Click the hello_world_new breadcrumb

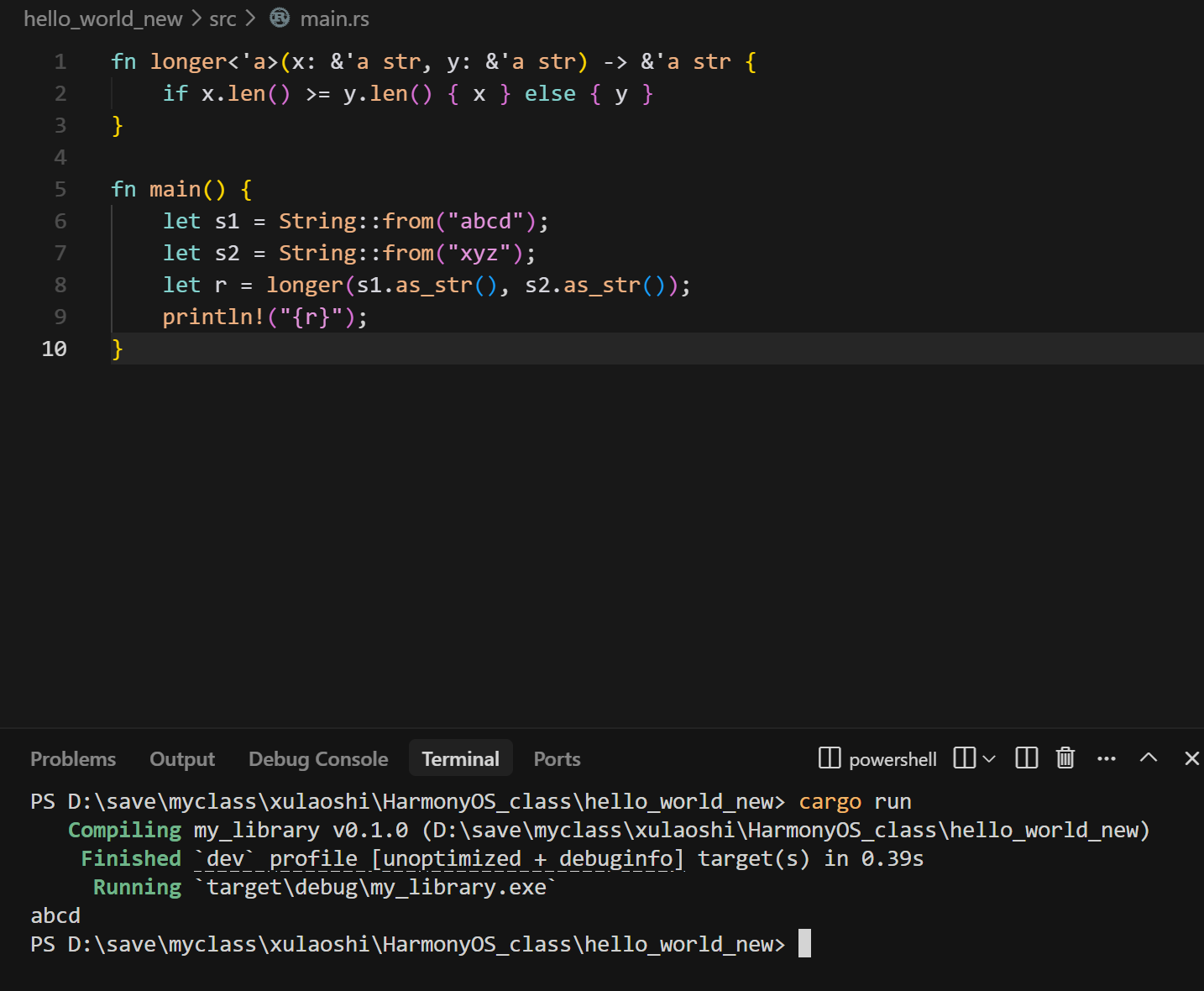[x=103, y=18]
